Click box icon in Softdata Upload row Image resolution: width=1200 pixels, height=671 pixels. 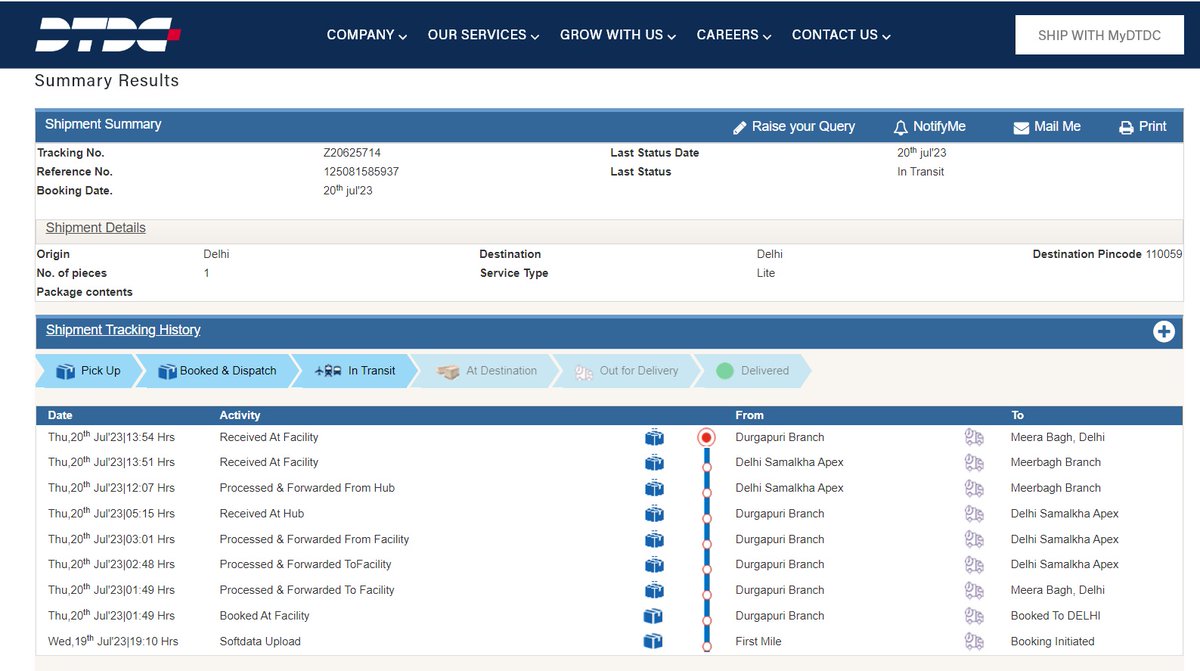[x=654, y=641]
